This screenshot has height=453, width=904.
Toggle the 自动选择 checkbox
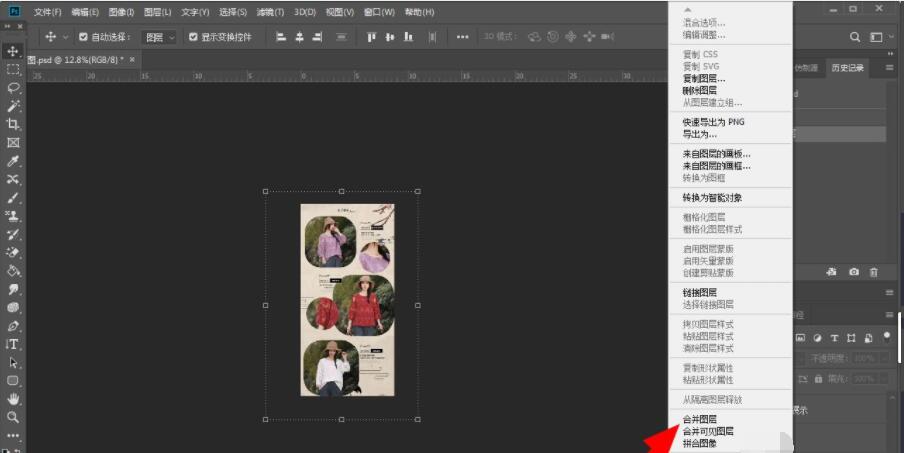pos(84,37)
